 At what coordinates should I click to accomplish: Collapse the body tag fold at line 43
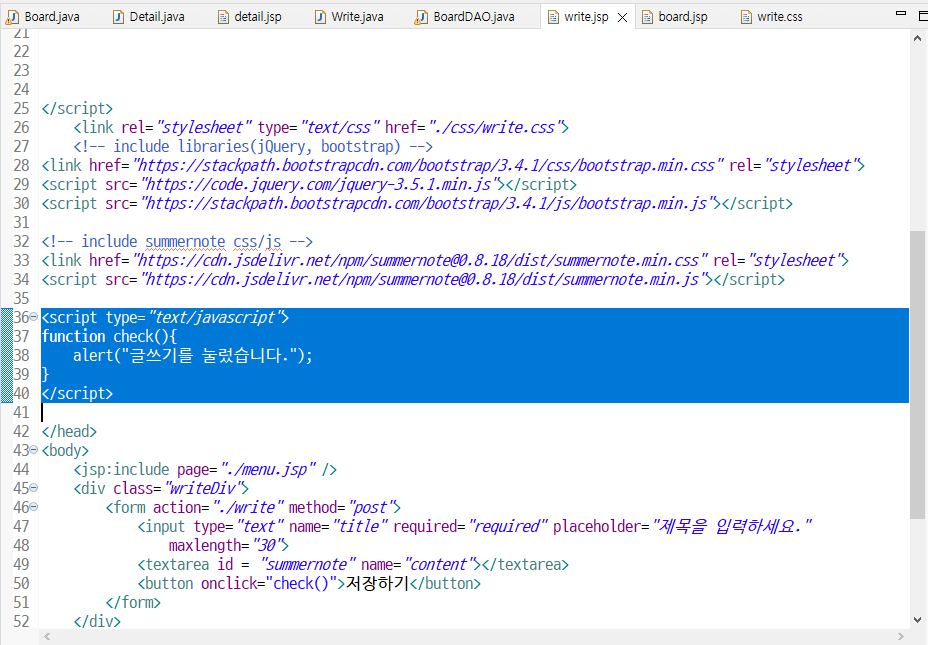tap(34, 450)
